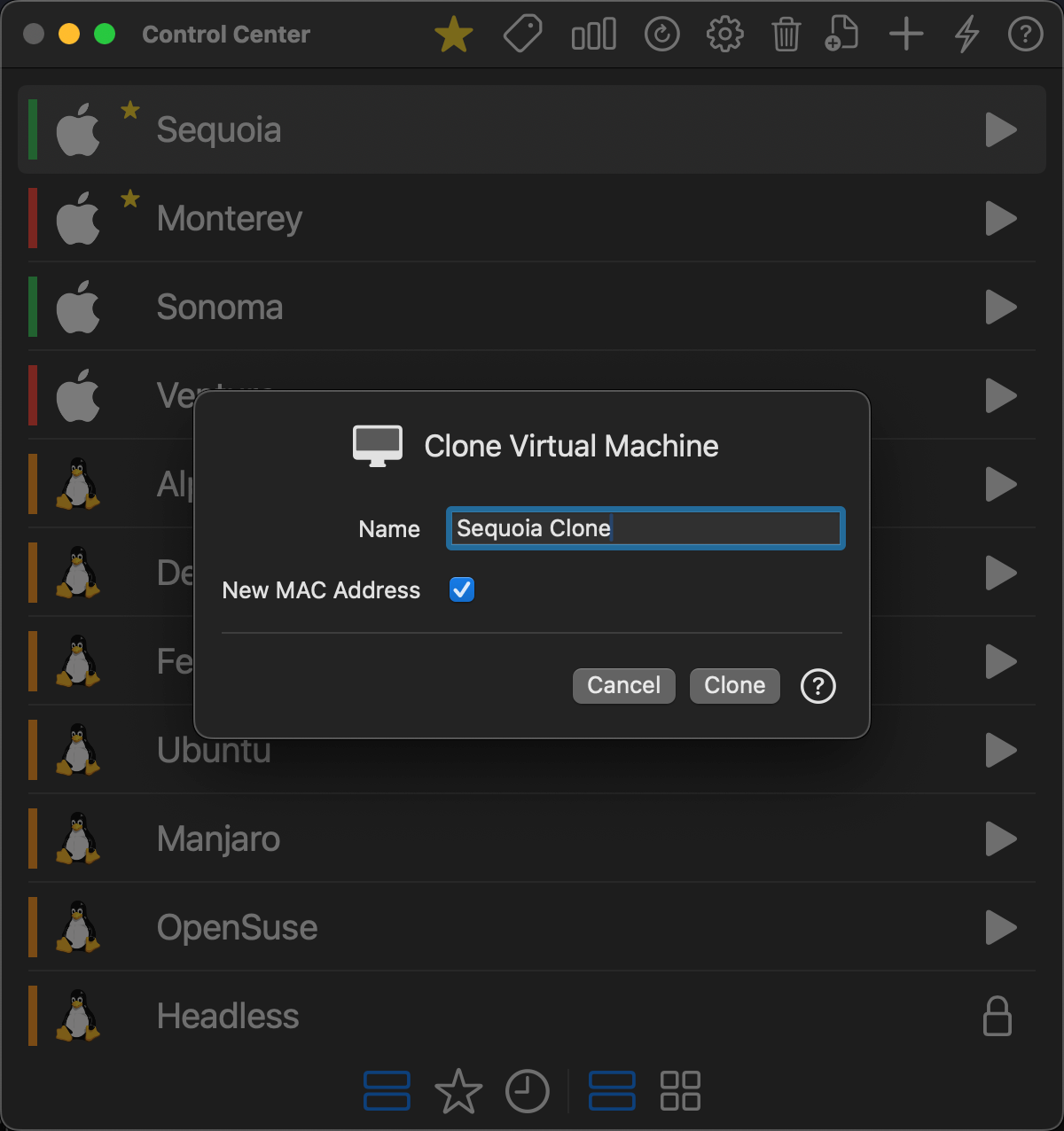Toggle the favorite star in the toolbar
1064x1131 pixels.
tap(453, 33)
